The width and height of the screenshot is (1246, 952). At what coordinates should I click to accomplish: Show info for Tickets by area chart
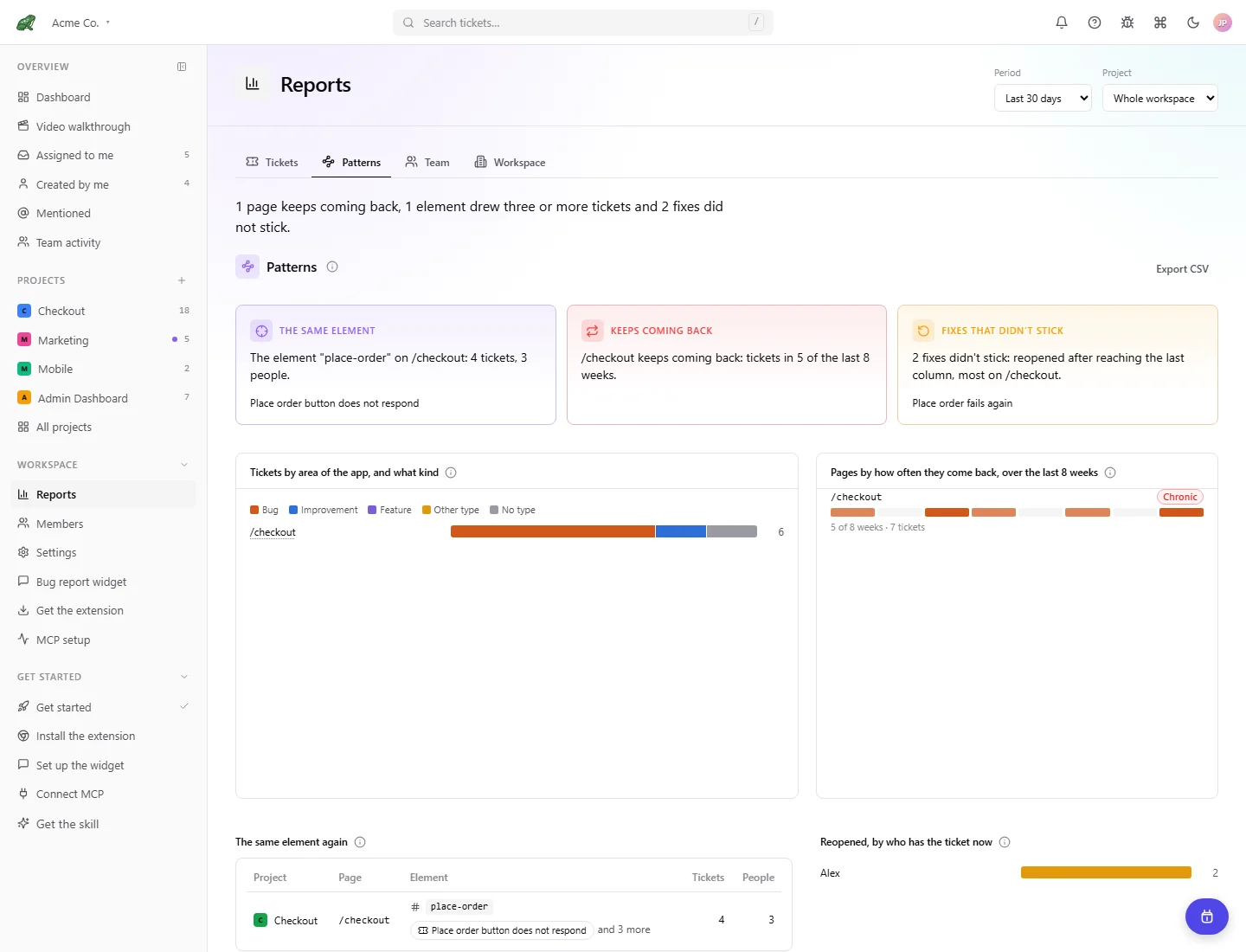pyautogui.click(x=451, y=473)
